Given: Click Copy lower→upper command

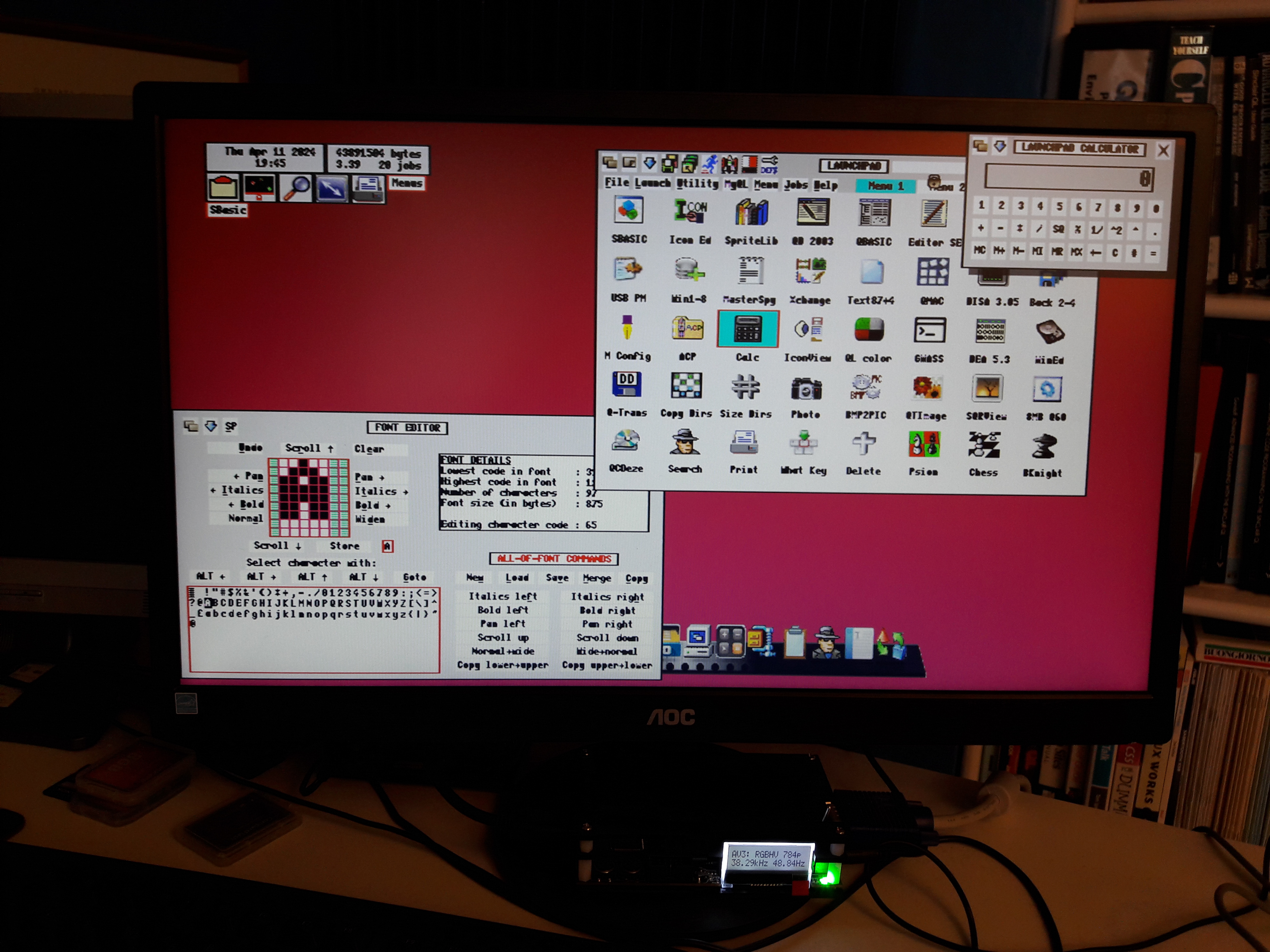Looking at the screenshot, I should (502, 665).
